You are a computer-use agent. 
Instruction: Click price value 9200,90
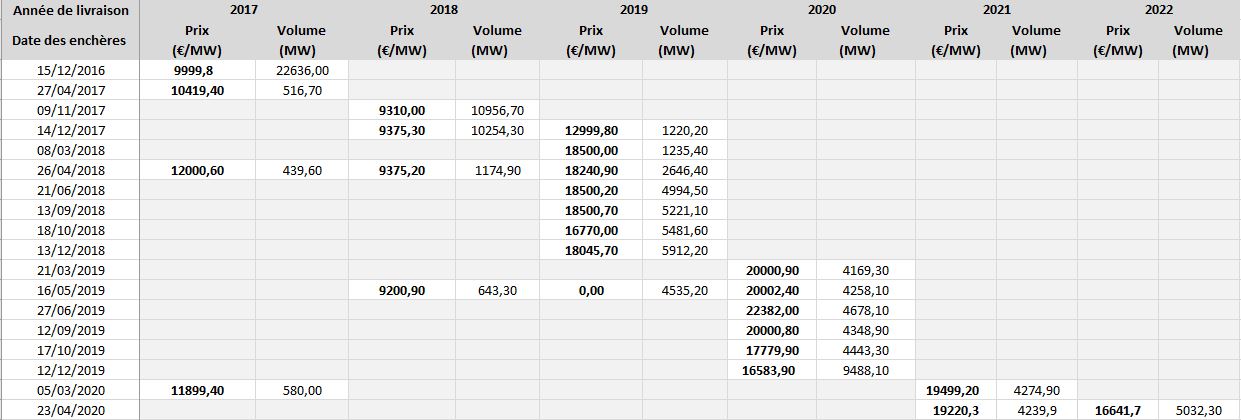[x=402, y=290]
